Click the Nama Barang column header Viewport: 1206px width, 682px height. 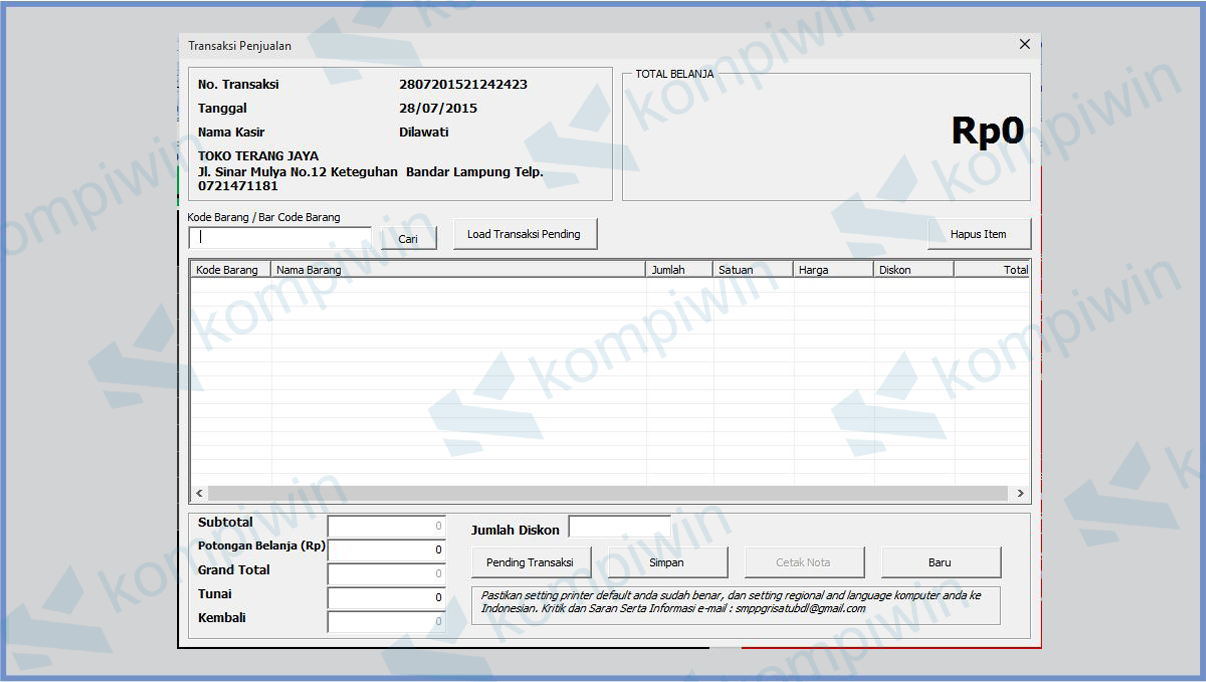click(x=457, y=270)
